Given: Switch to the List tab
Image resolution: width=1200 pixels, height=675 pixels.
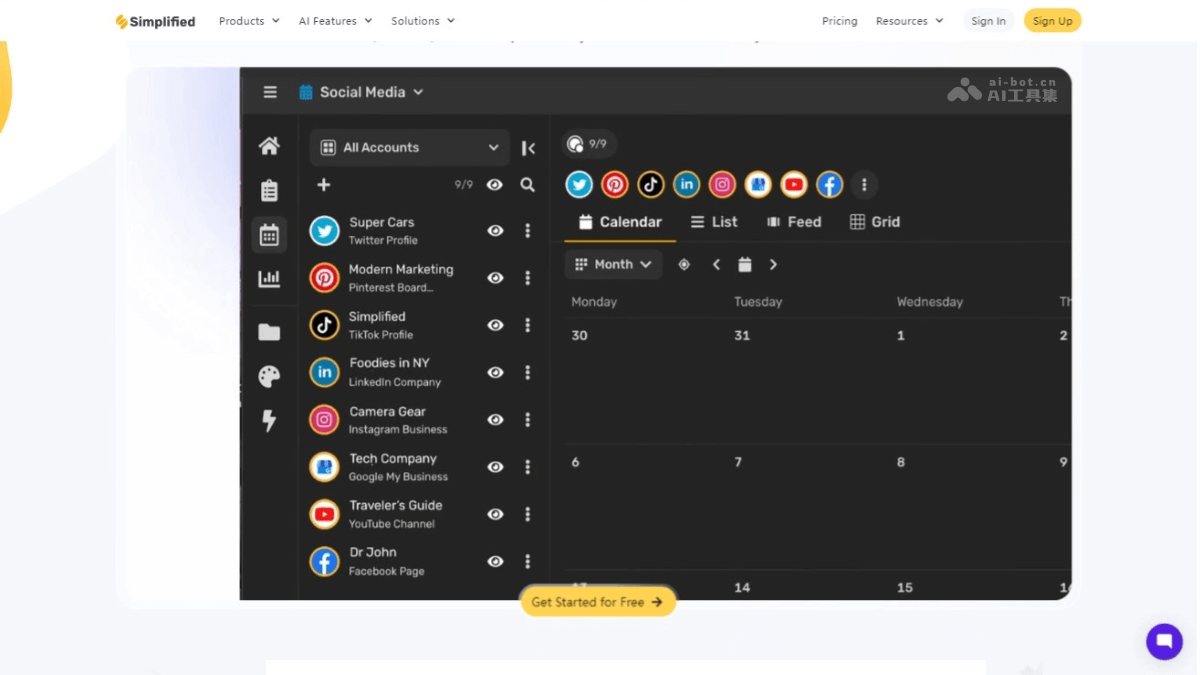Looking at the screenshot, I should click(714, 222).
